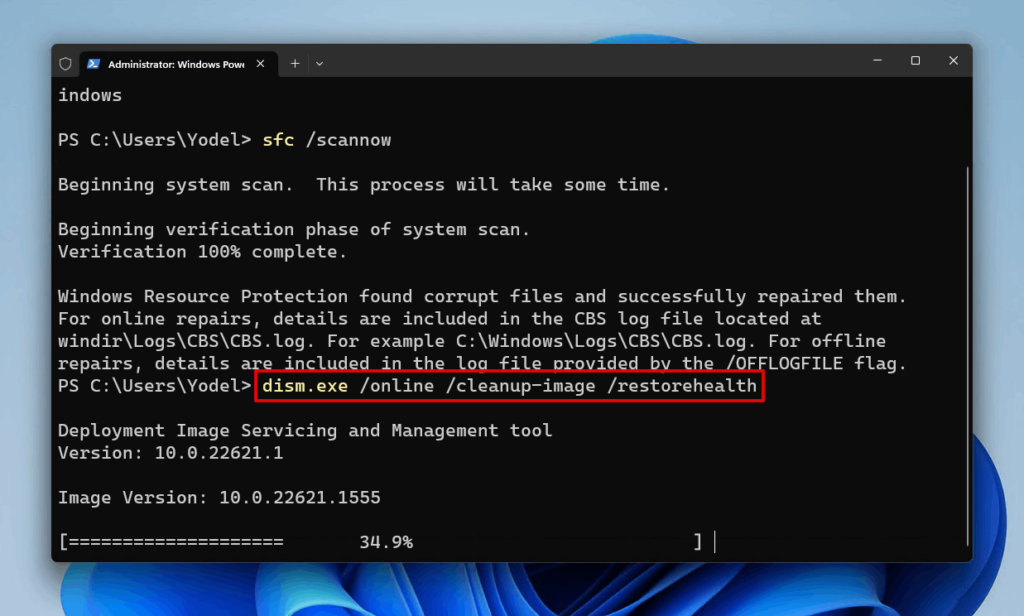Click the X icon on the PowerShell tab
The image size is (1024, 616).
259,63
